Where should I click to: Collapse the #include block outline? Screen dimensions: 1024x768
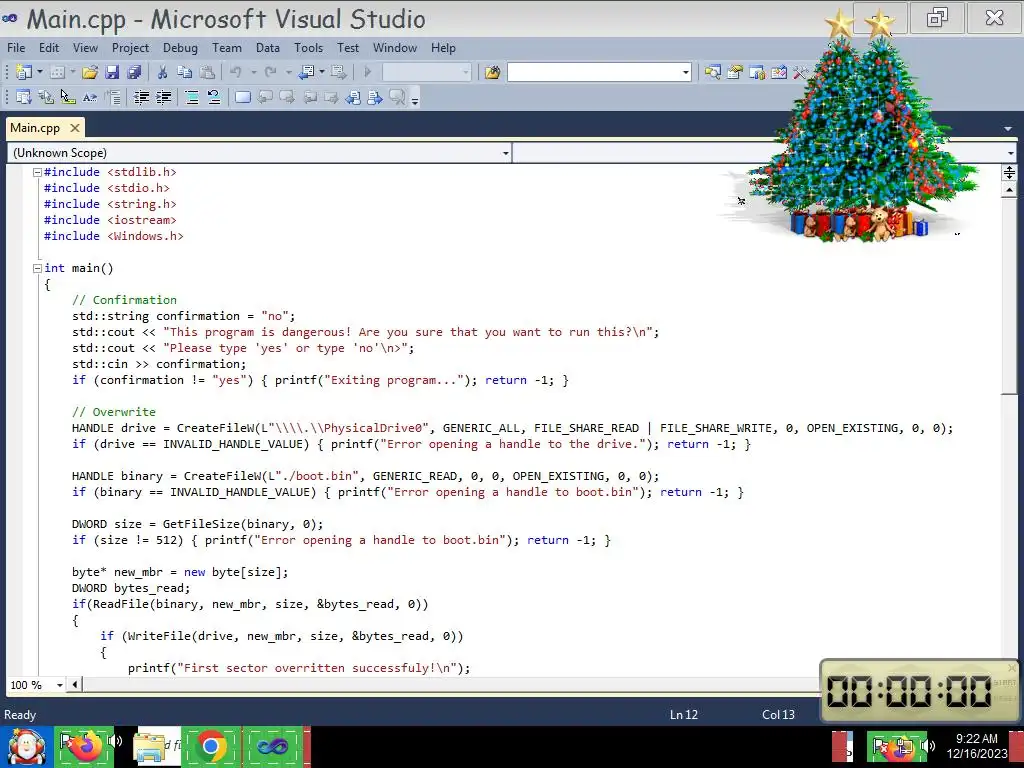(x=37, y=172)
